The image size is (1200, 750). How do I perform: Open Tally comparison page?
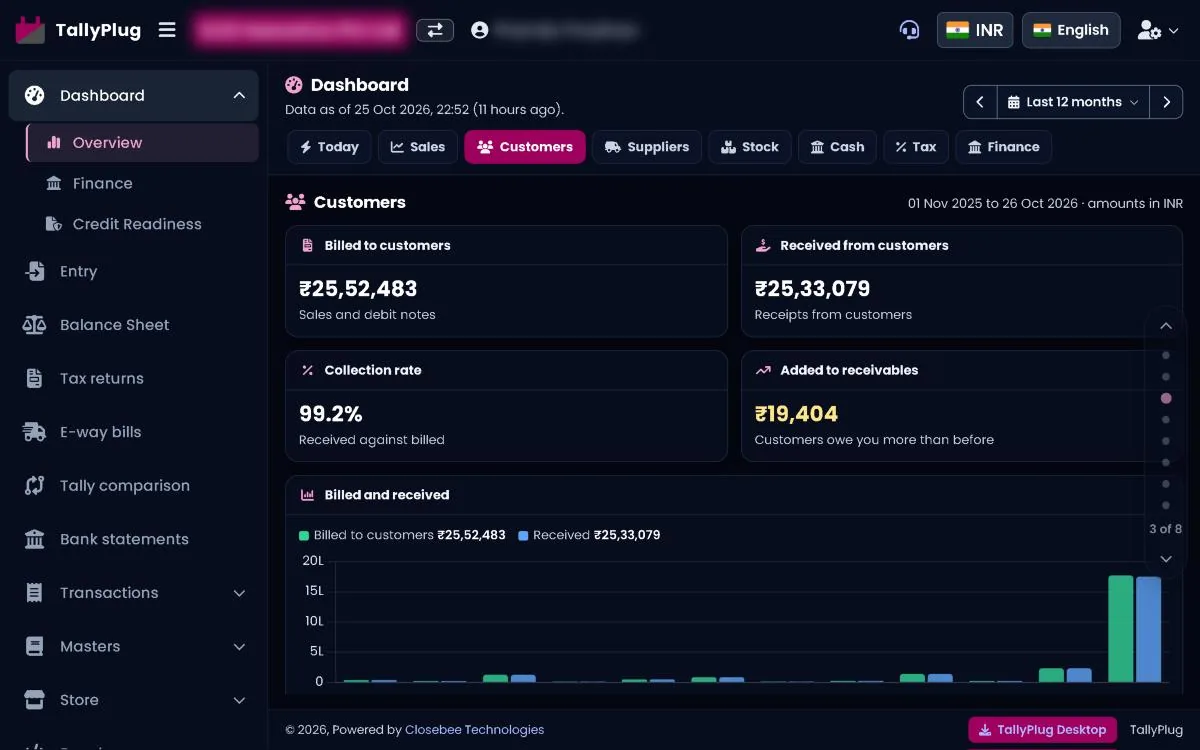(x=133, y=486)
